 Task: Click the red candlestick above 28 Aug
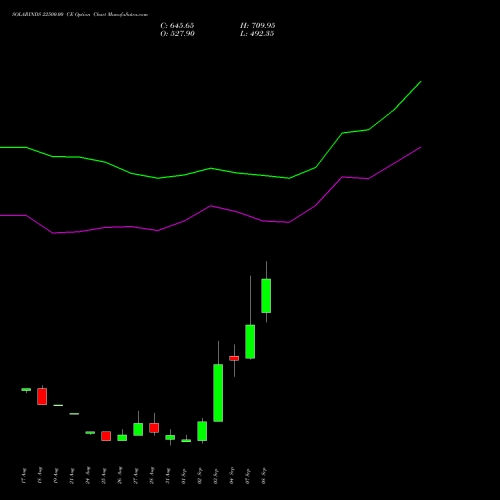tap(154, 428)
